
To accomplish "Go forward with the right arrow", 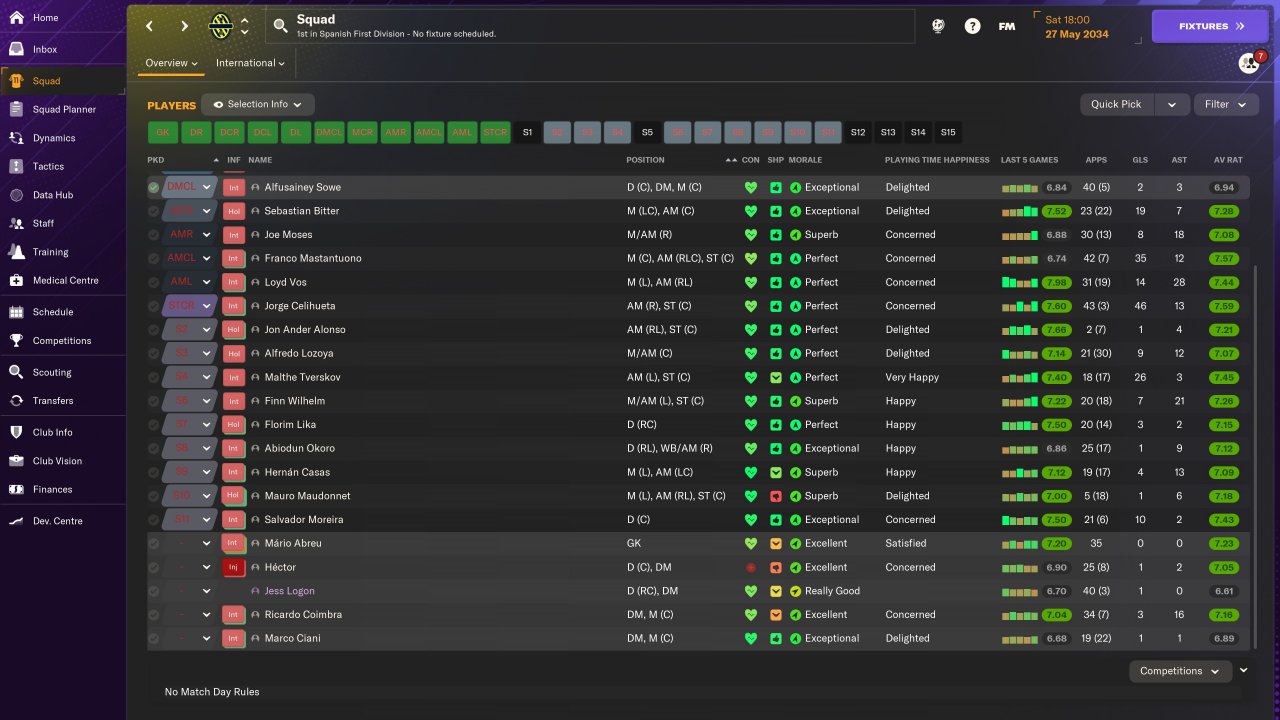I will (x=184, y=26).
